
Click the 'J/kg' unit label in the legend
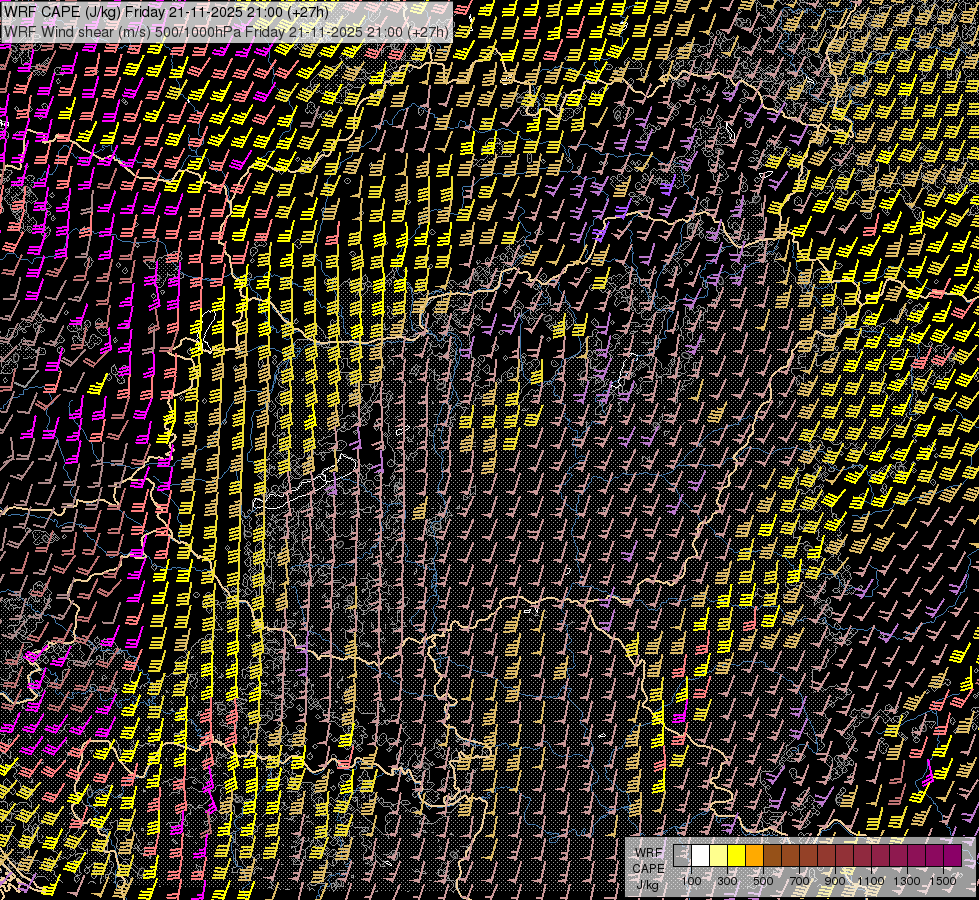coord(647,885)
